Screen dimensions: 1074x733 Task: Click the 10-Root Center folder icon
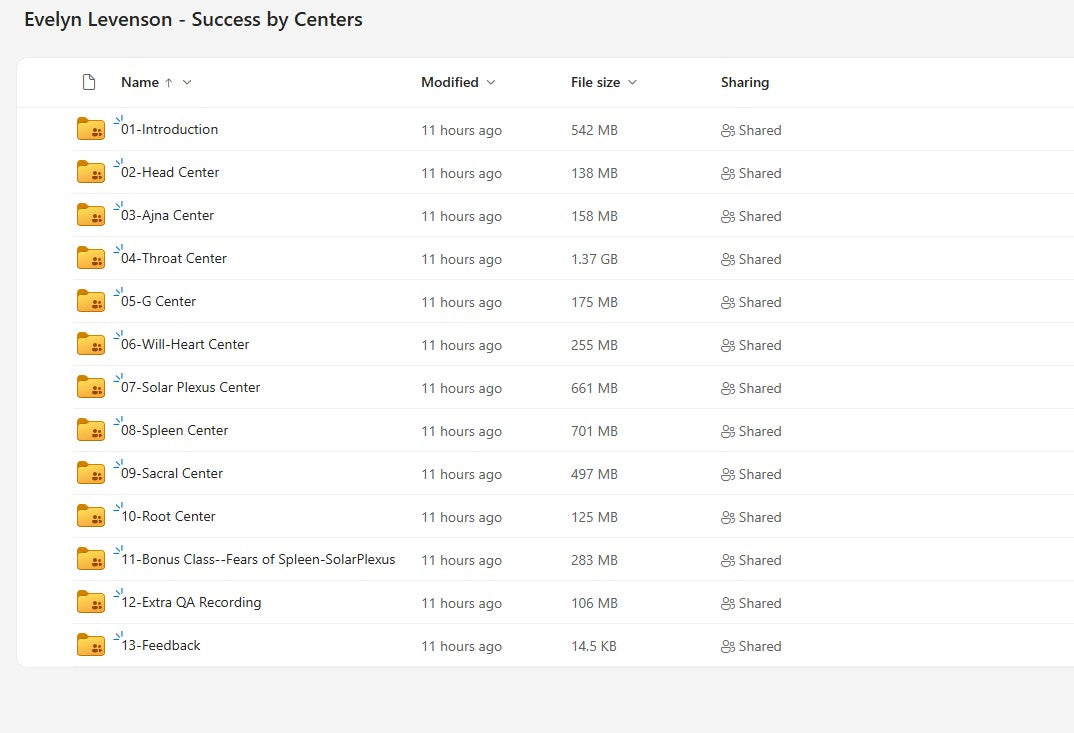[x=90, y=516]
